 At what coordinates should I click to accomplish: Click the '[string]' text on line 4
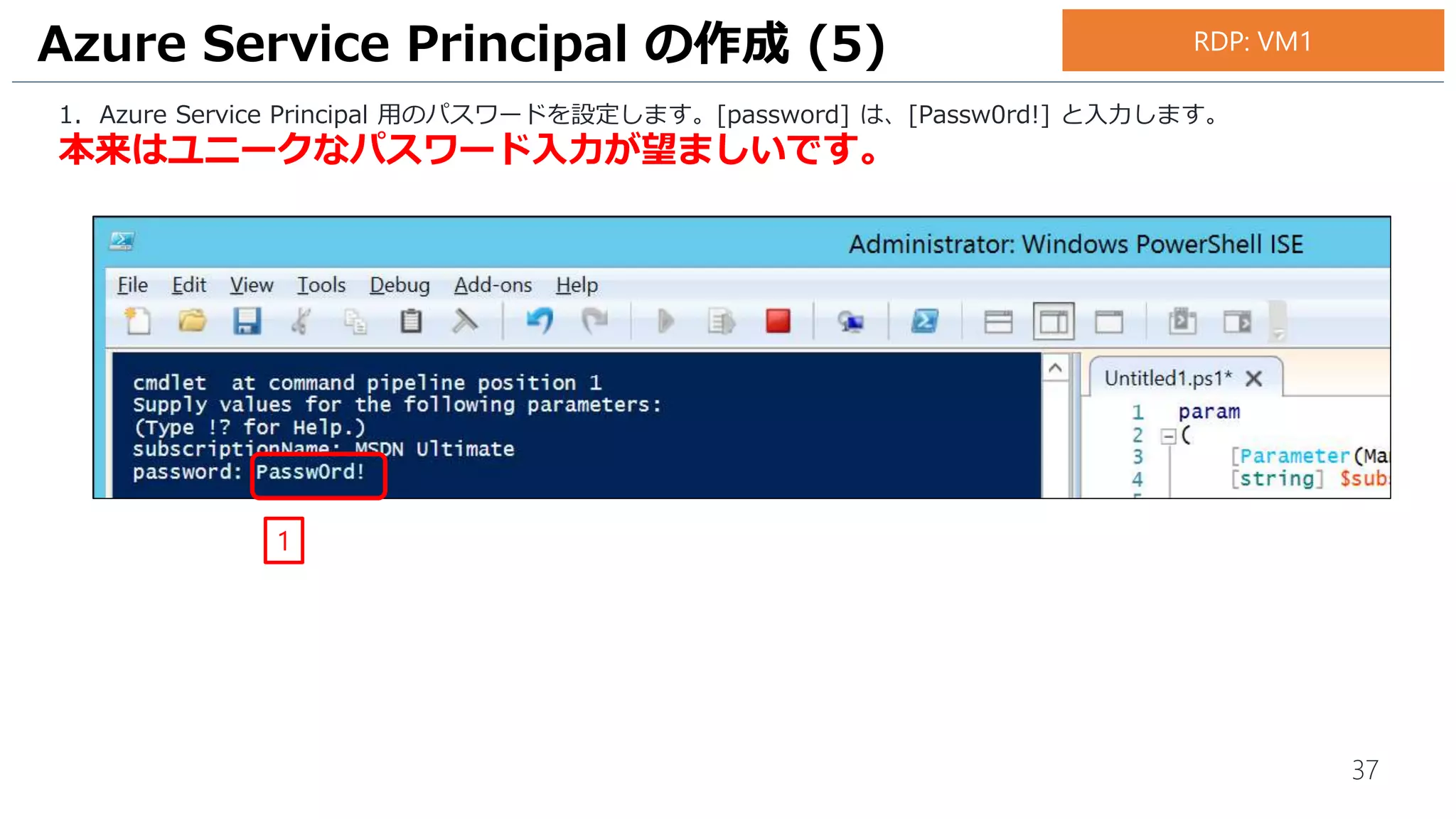click(x=1278, y=478)
